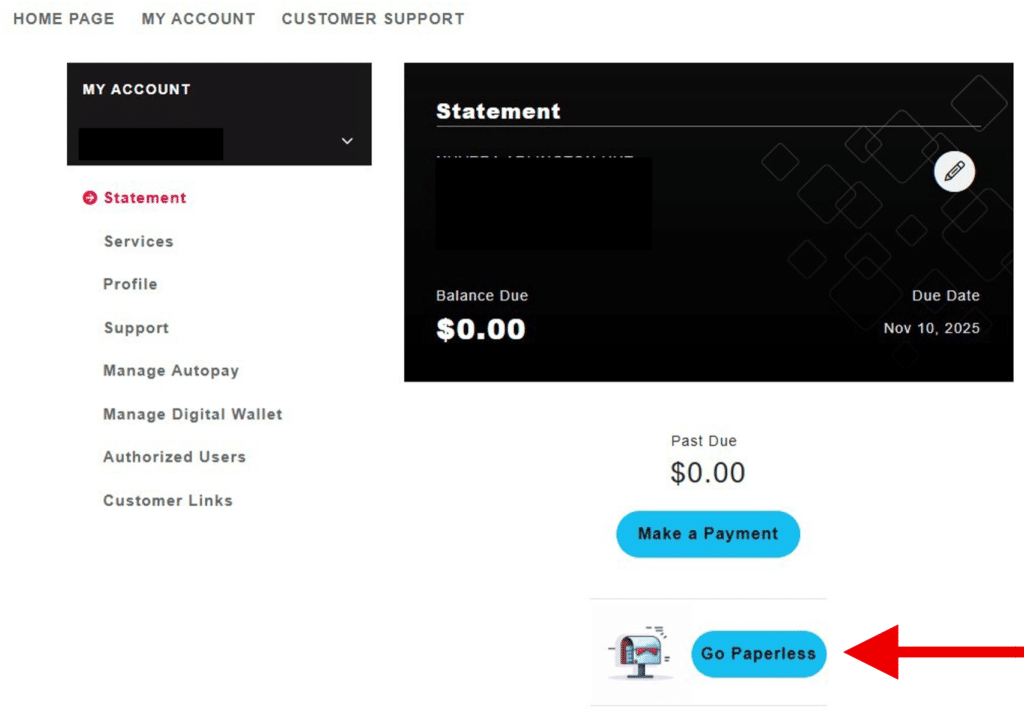This screenshot has height=713, width=1024.
Task: Open Customer Links page
Action: (x=168, y=500)
